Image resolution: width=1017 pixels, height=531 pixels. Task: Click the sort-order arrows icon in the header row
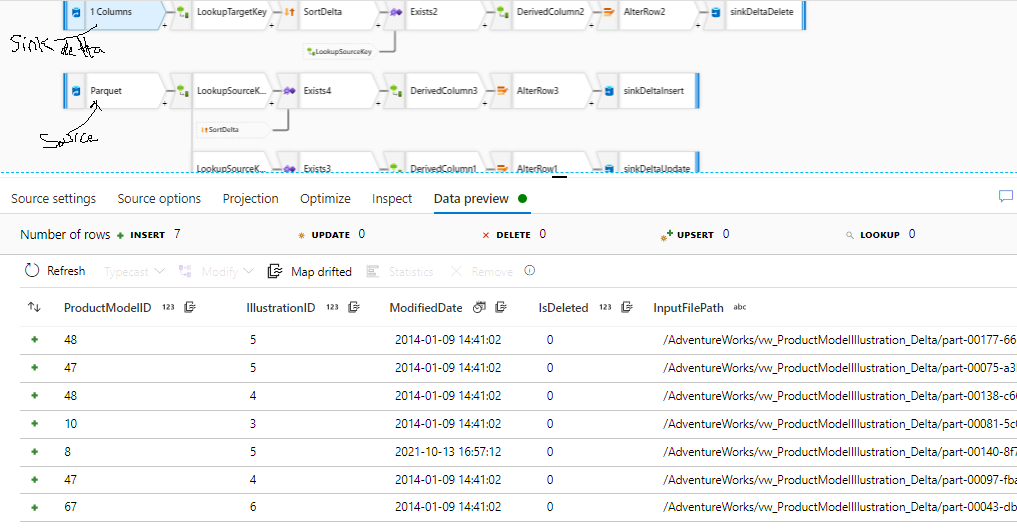click(x=34, y=307)
